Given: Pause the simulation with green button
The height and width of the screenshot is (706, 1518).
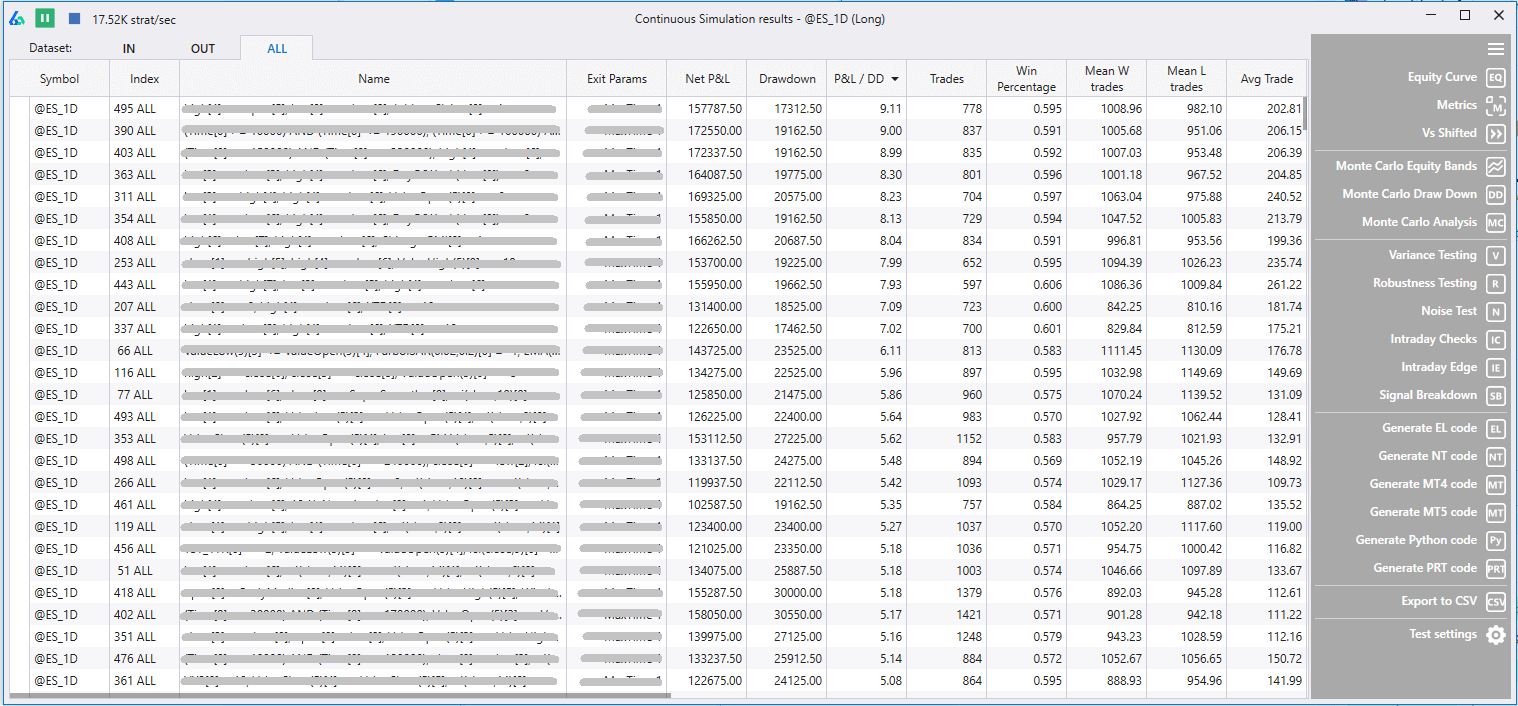Looking at the screenshot, I should point(45,18).
